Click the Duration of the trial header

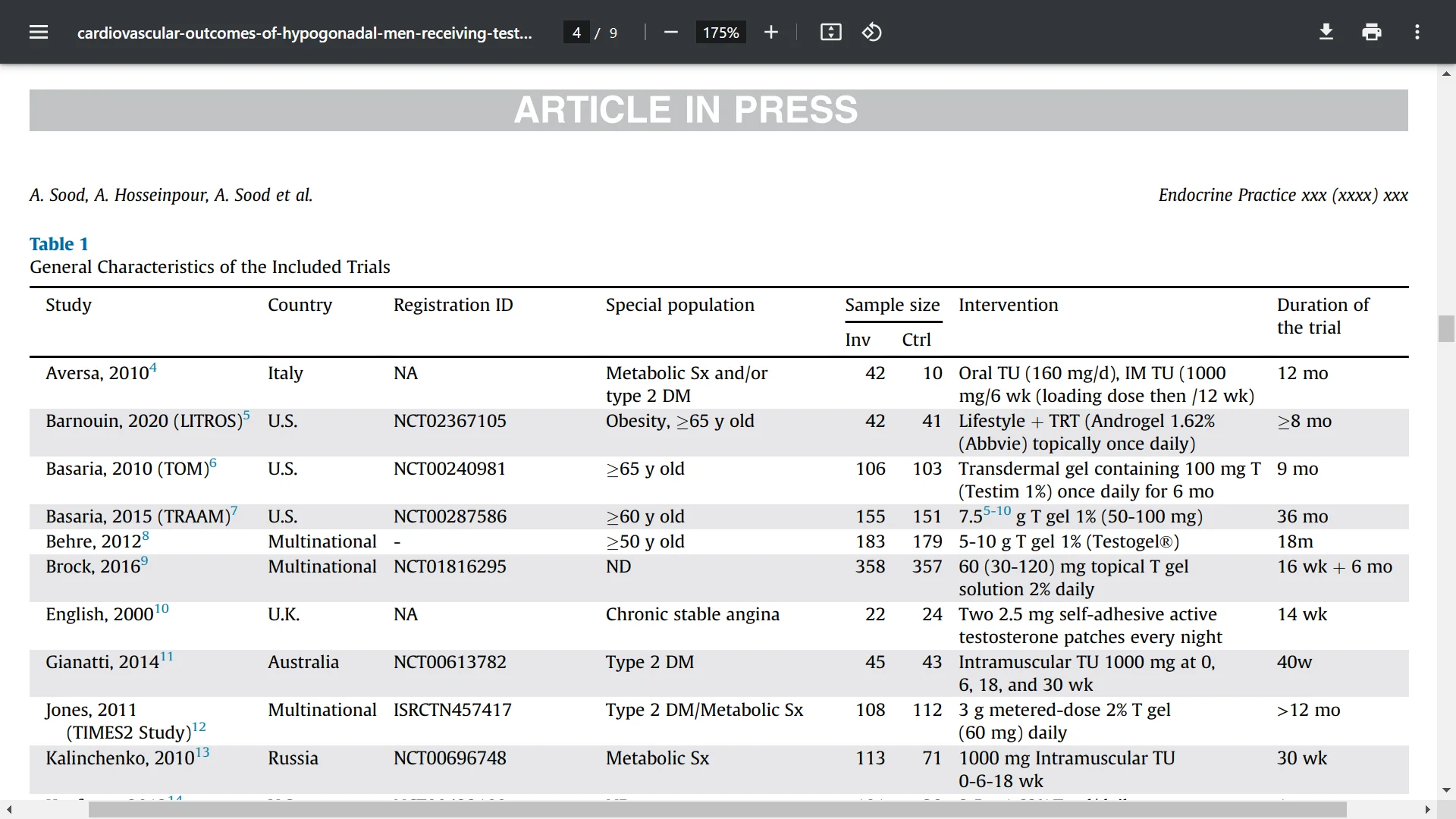(1323, 316)
